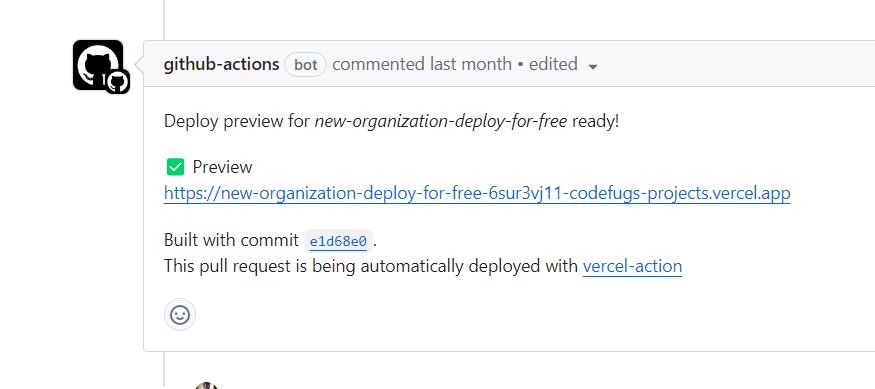This screenshot has height=389, width=875.
Task: Click the 'Built with commit' text
Action: (231, 241)
